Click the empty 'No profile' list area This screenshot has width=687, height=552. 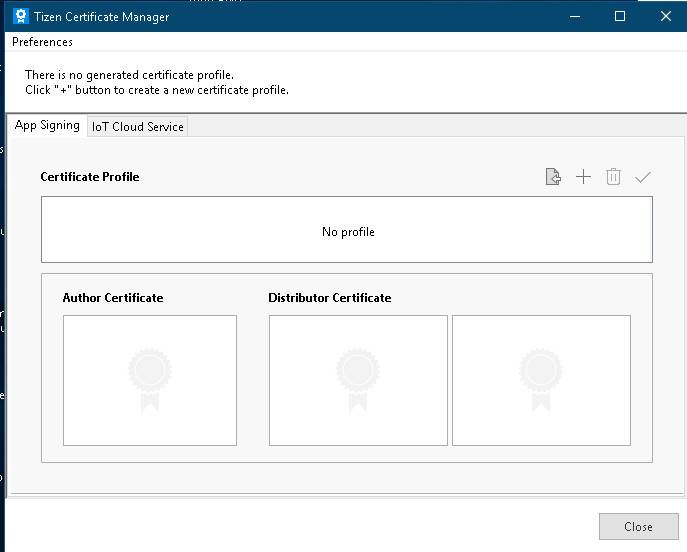tap(347, 230)
